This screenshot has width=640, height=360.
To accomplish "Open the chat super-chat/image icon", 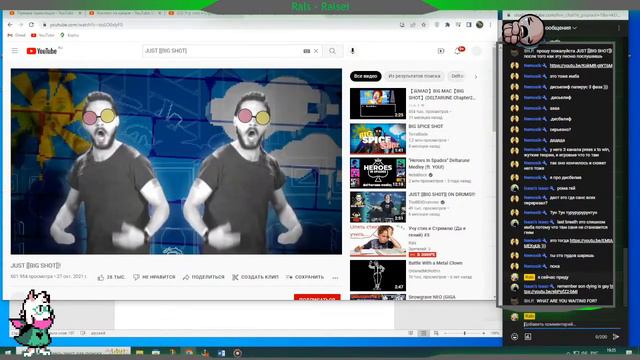I will [528, 337].
